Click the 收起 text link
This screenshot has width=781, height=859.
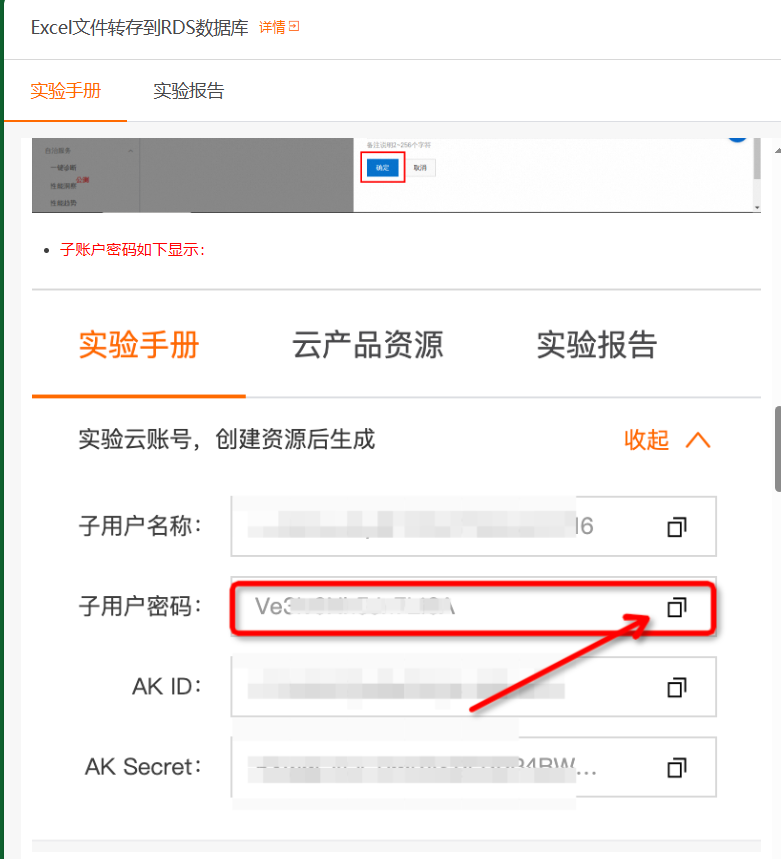(646, 440)
